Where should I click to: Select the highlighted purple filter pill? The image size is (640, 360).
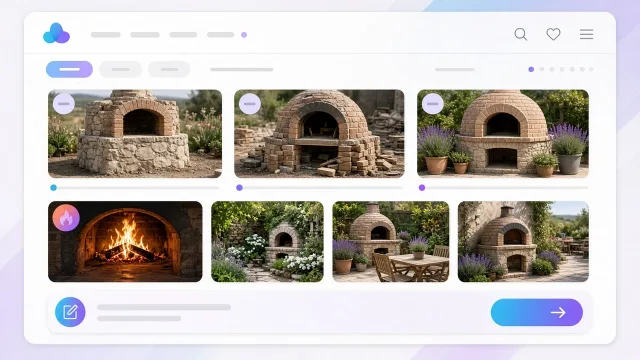tap(69, 69)
